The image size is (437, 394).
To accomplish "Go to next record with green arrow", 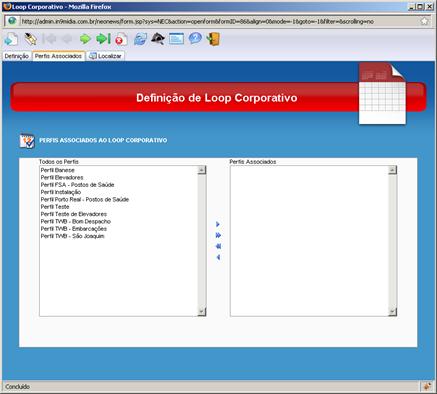I will (85, 39).
